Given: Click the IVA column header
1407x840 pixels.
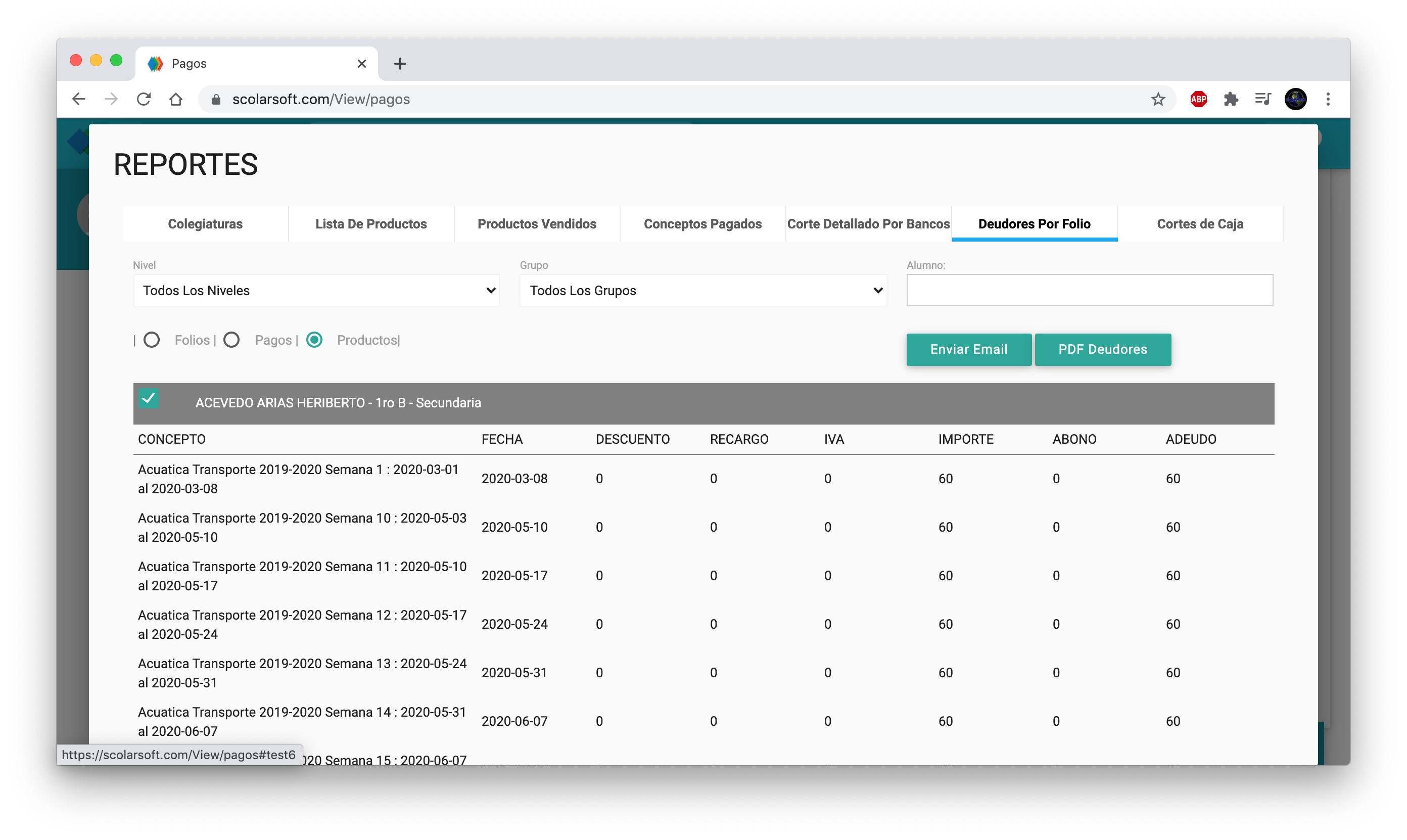Looking at the screenshot, I should (x=834, y=439).
